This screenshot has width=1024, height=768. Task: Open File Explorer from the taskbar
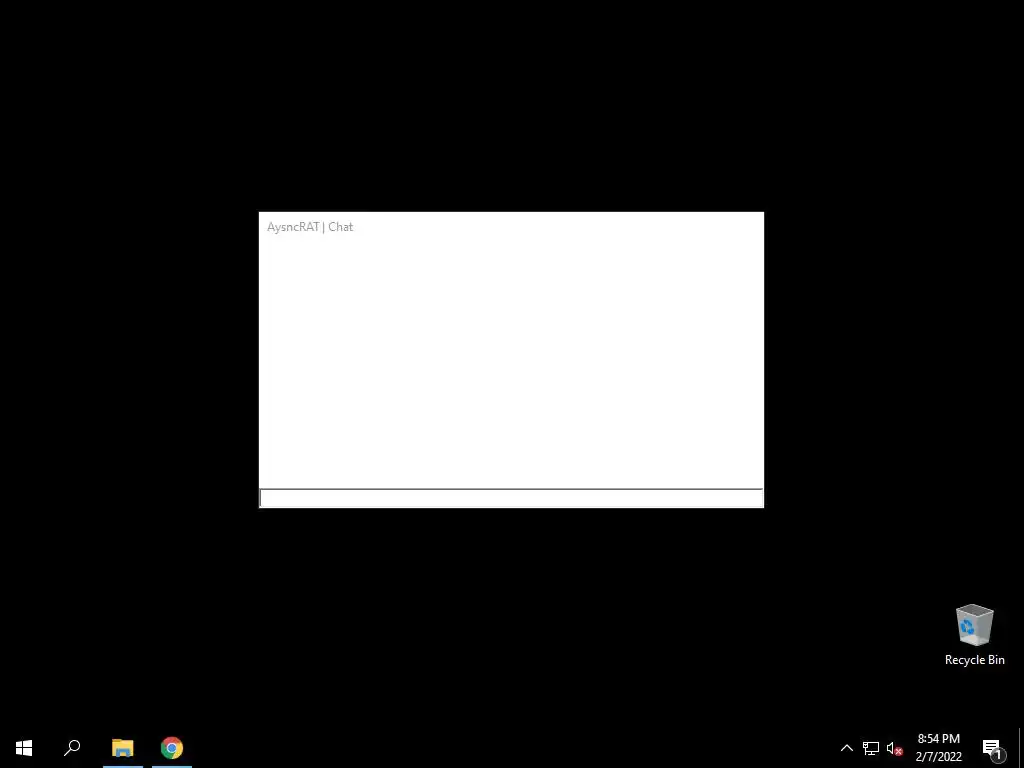123,748
